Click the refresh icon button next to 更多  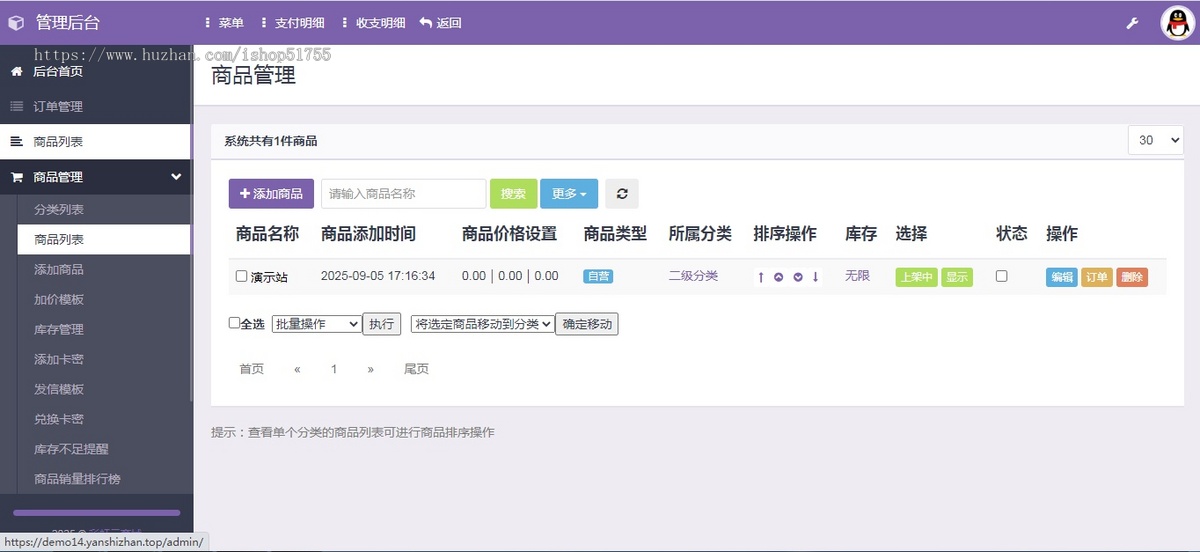point(622,194)
